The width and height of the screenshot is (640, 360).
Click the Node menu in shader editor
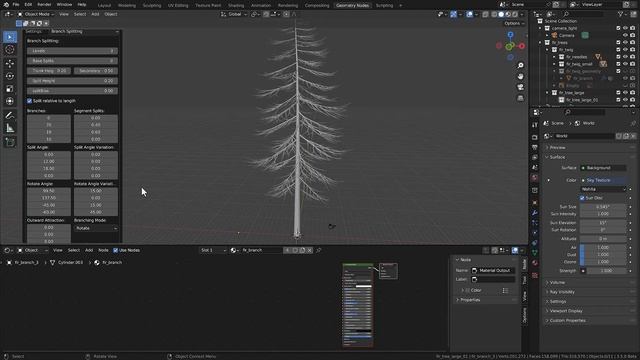coord(103,250)
